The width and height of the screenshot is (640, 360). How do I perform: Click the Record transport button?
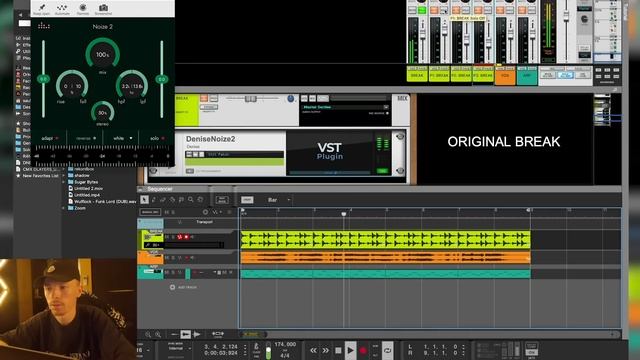click(x=363, y=350)
